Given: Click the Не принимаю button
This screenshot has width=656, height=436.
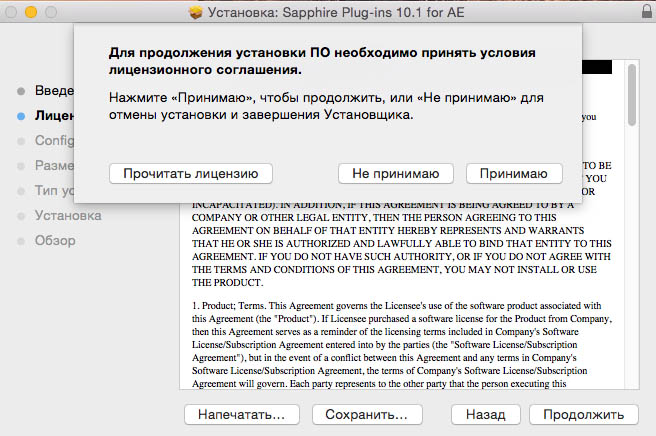Looking at the screenshot, I should [395, 173].
